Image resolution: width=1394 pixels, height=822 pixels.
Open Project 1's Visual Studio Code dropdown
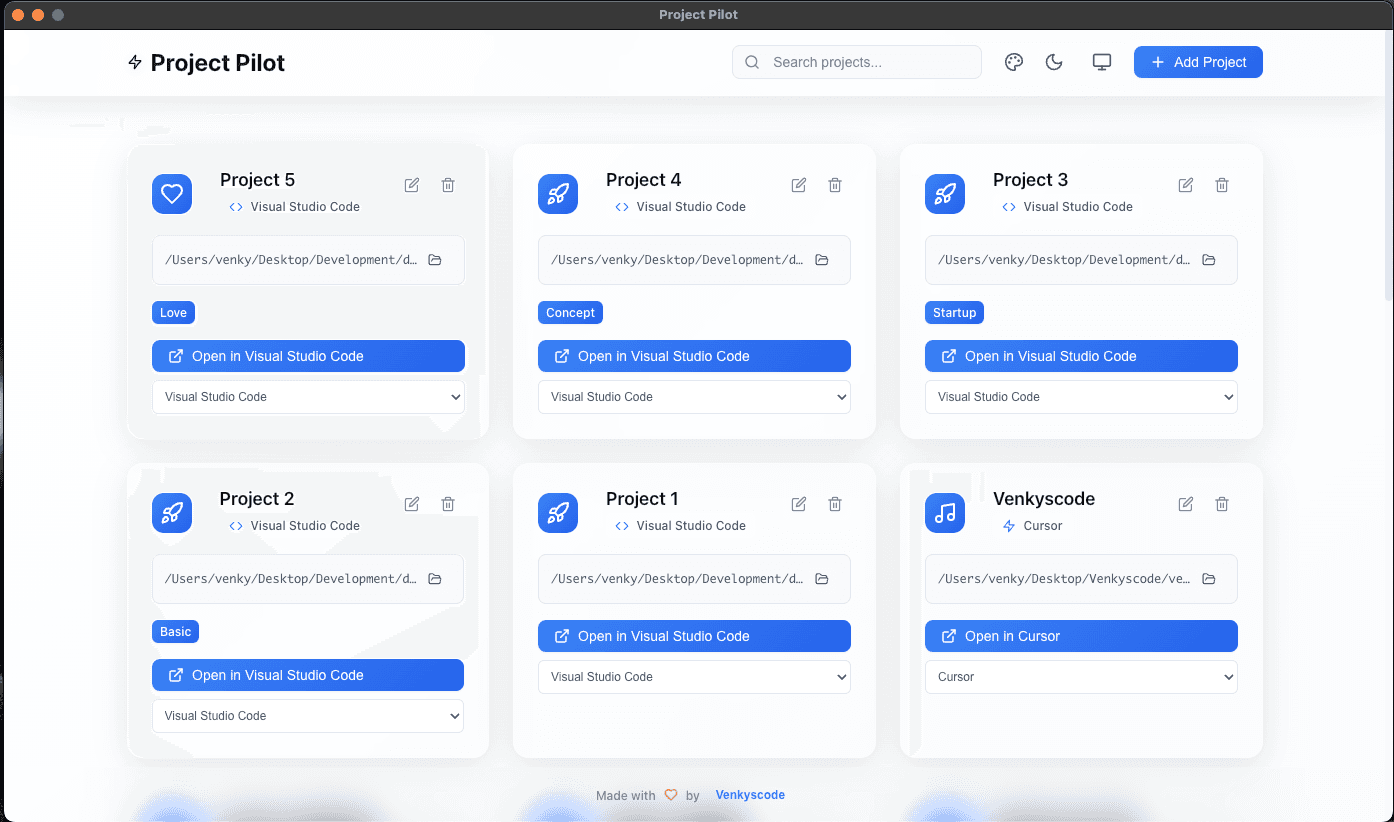[x=694, y=677]
